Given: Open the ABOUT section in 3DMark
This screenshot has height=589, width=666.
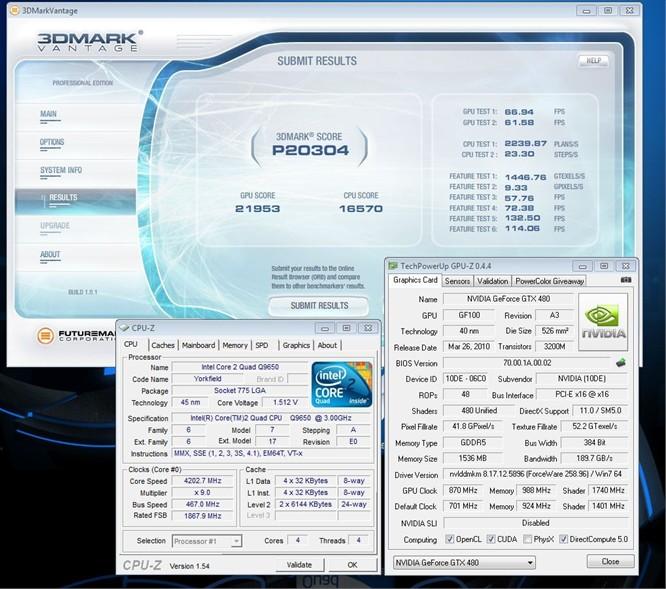Looking at the screenshot, I should point(50,254).
